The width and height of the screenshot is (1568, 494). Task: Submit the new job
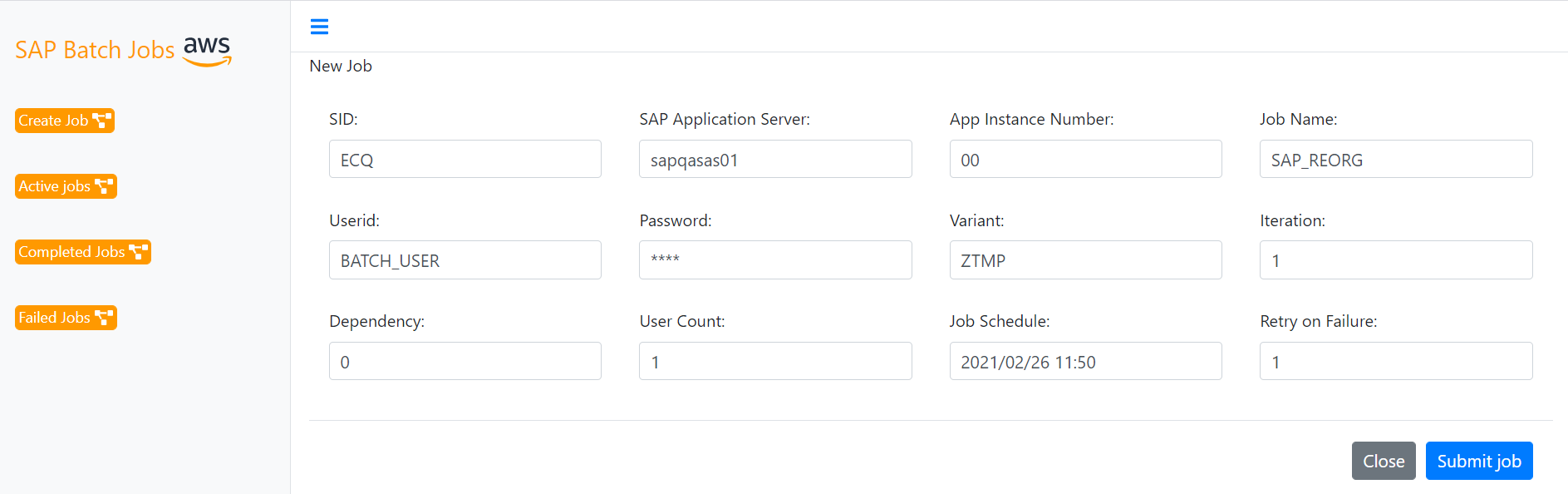click(1479, 461)
